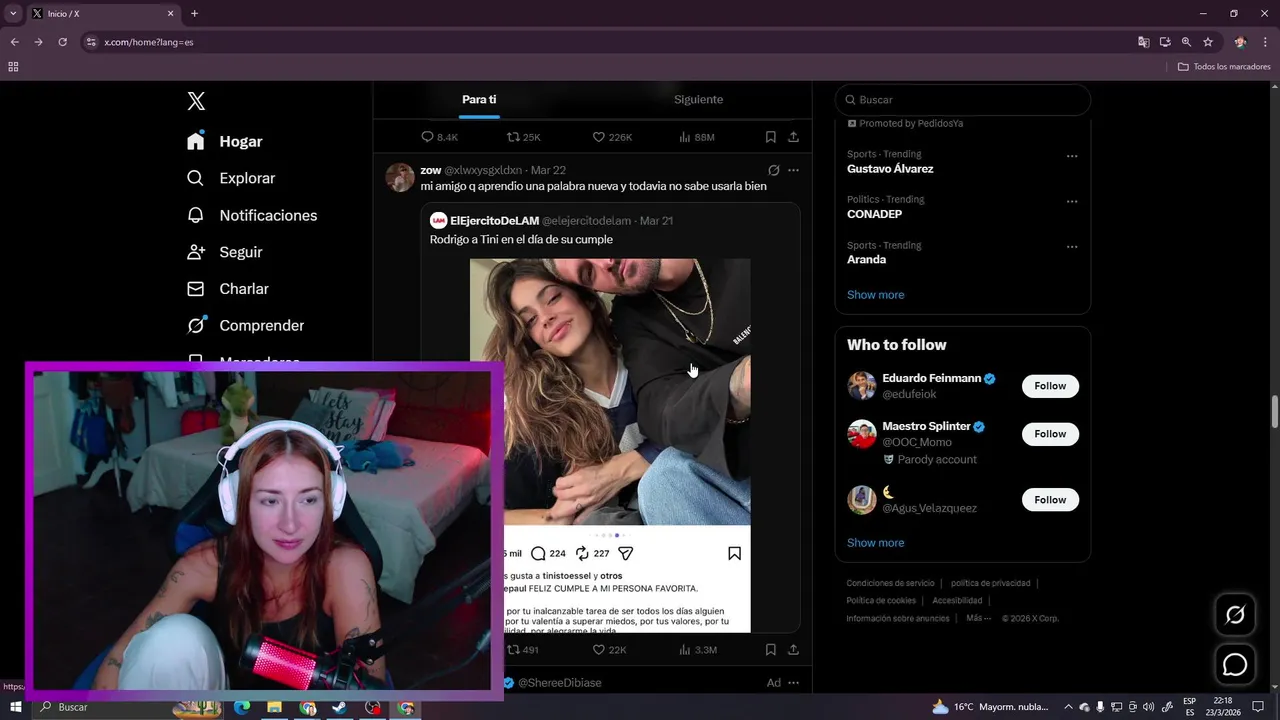Open the Información sobre anuncios link

(x=898, y=619)
